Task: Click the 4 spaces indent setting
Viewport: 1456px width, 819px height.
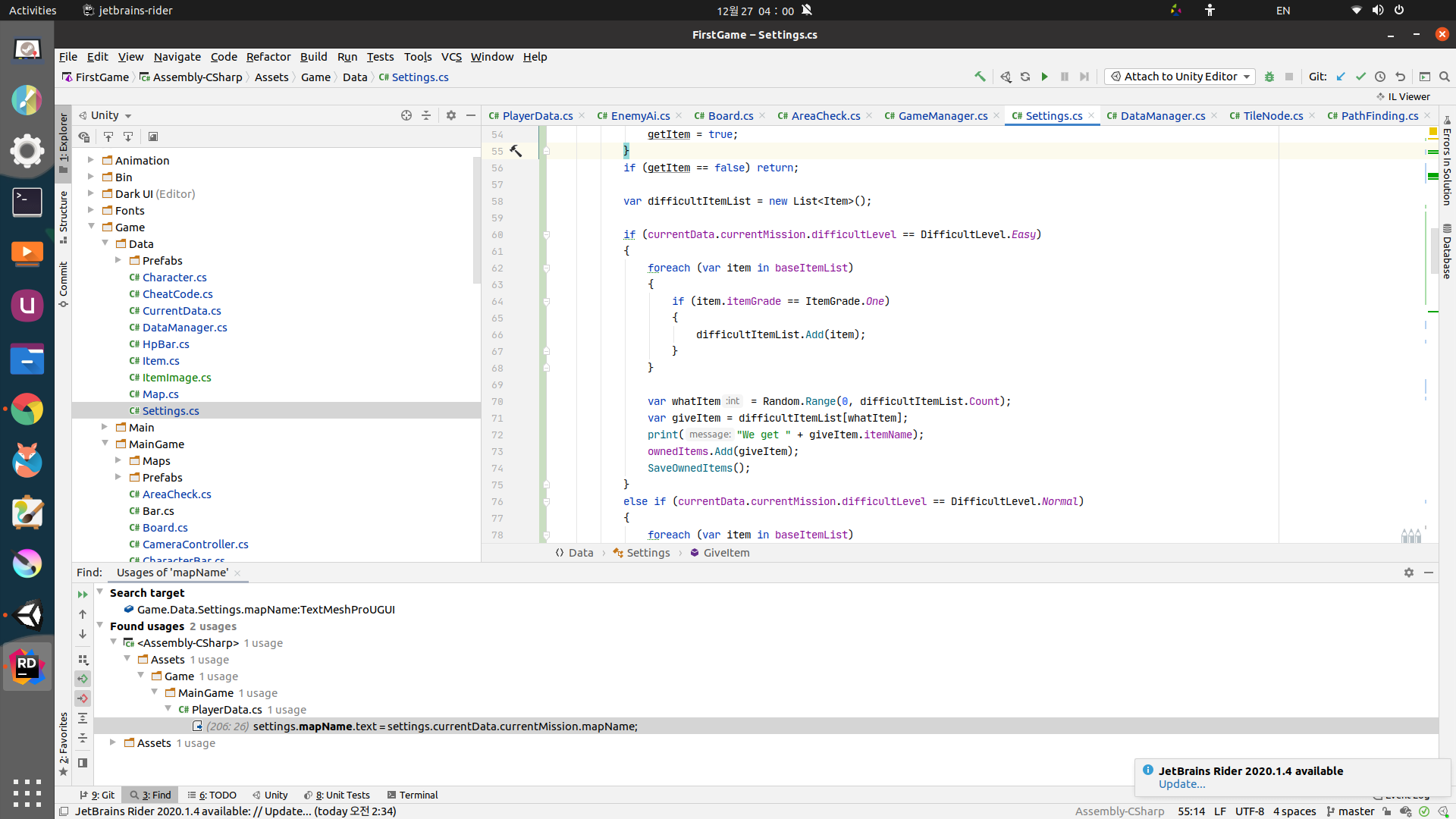Action: click(x=1294, y=811)
